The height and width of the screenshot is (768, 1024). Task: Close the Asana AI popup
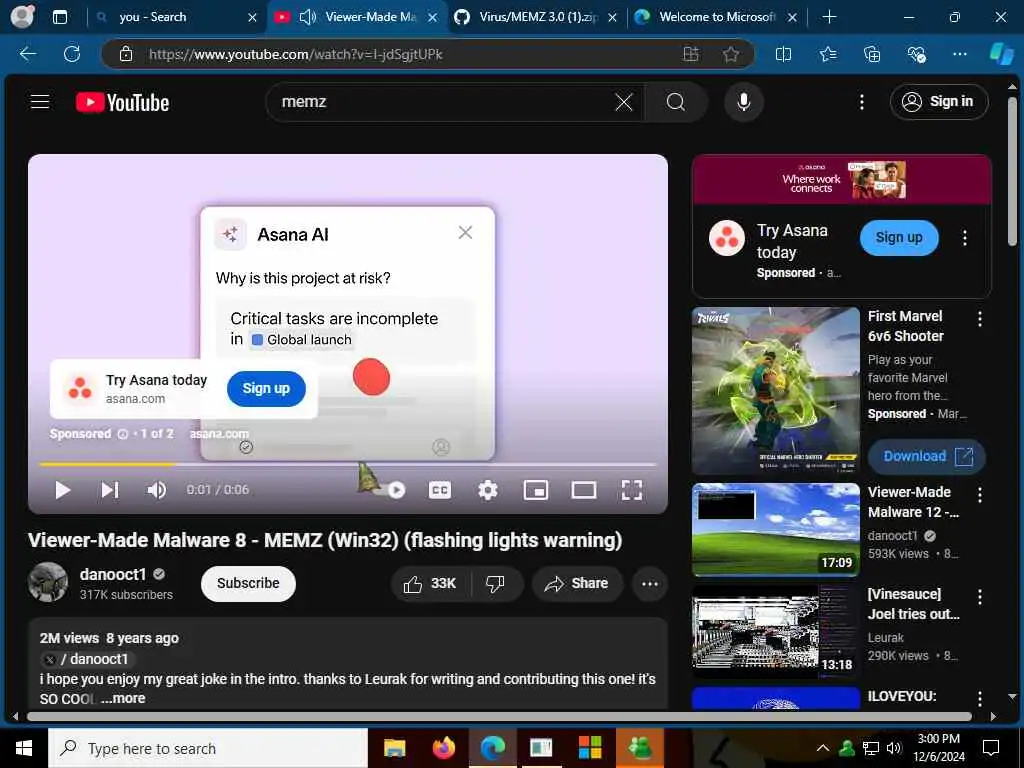tap(465, 232)
